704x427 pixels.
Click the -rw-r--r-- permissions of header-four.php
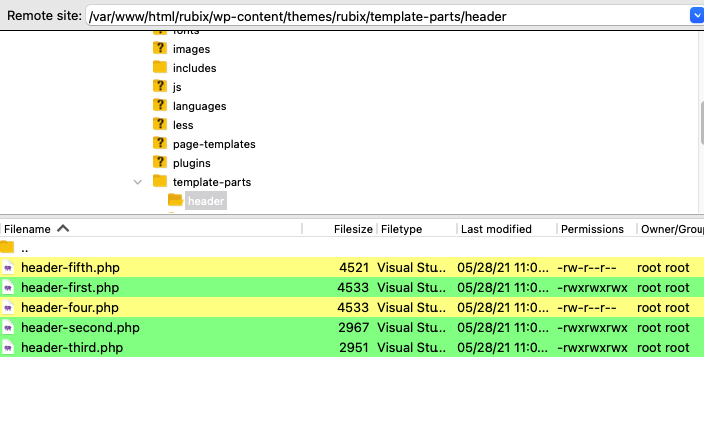click(587, 308)
